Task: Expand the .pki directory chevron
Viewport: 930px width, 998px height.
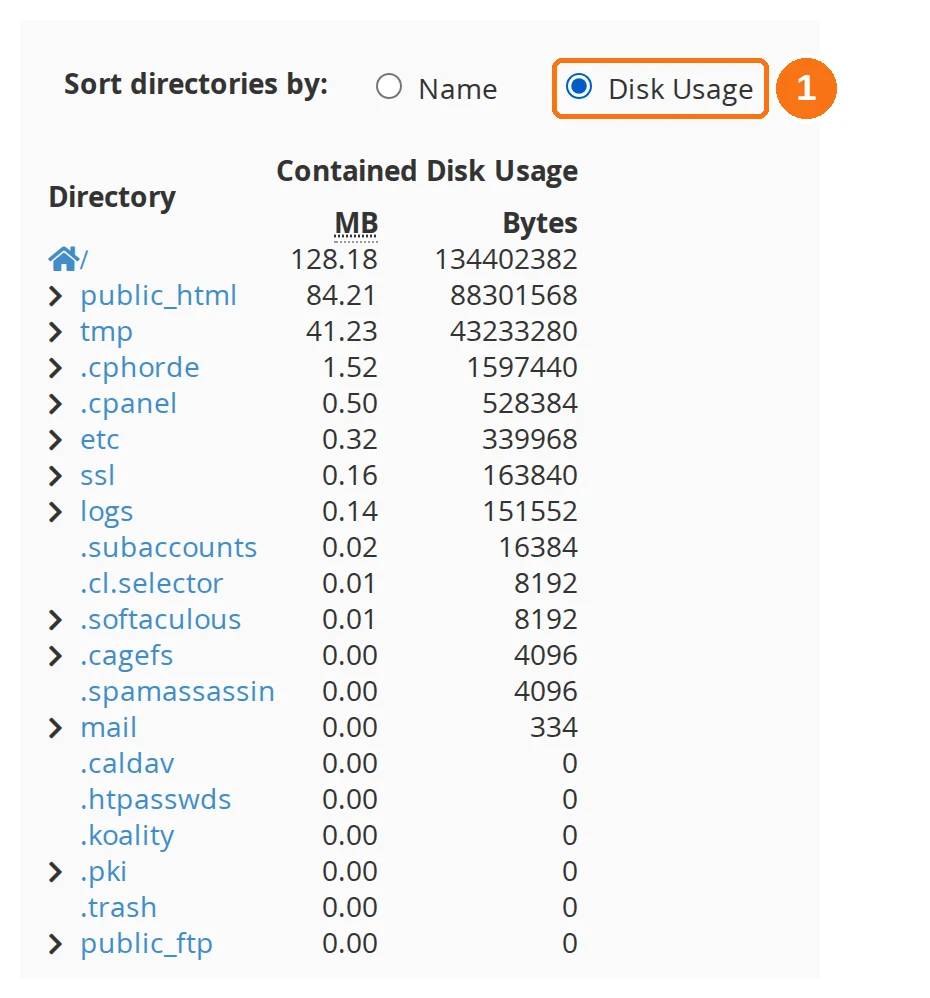Action: (55, 871)
